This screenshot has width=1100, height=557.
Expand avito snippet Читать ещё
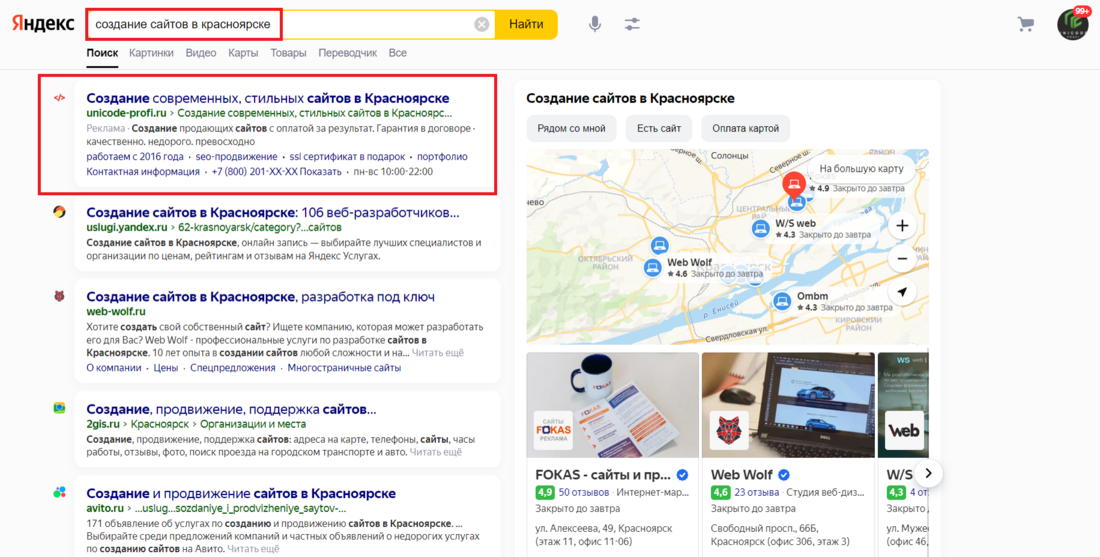[254, 550]
